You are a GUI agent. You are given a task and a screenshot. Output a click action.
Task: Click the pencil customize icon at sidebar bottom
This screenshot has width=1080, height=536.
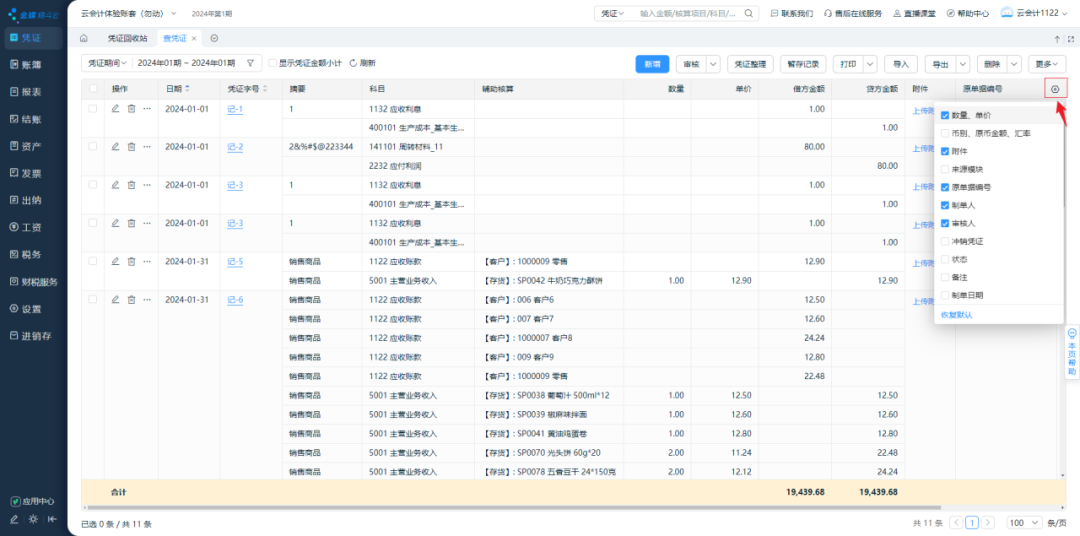click(x=14, y=519)
